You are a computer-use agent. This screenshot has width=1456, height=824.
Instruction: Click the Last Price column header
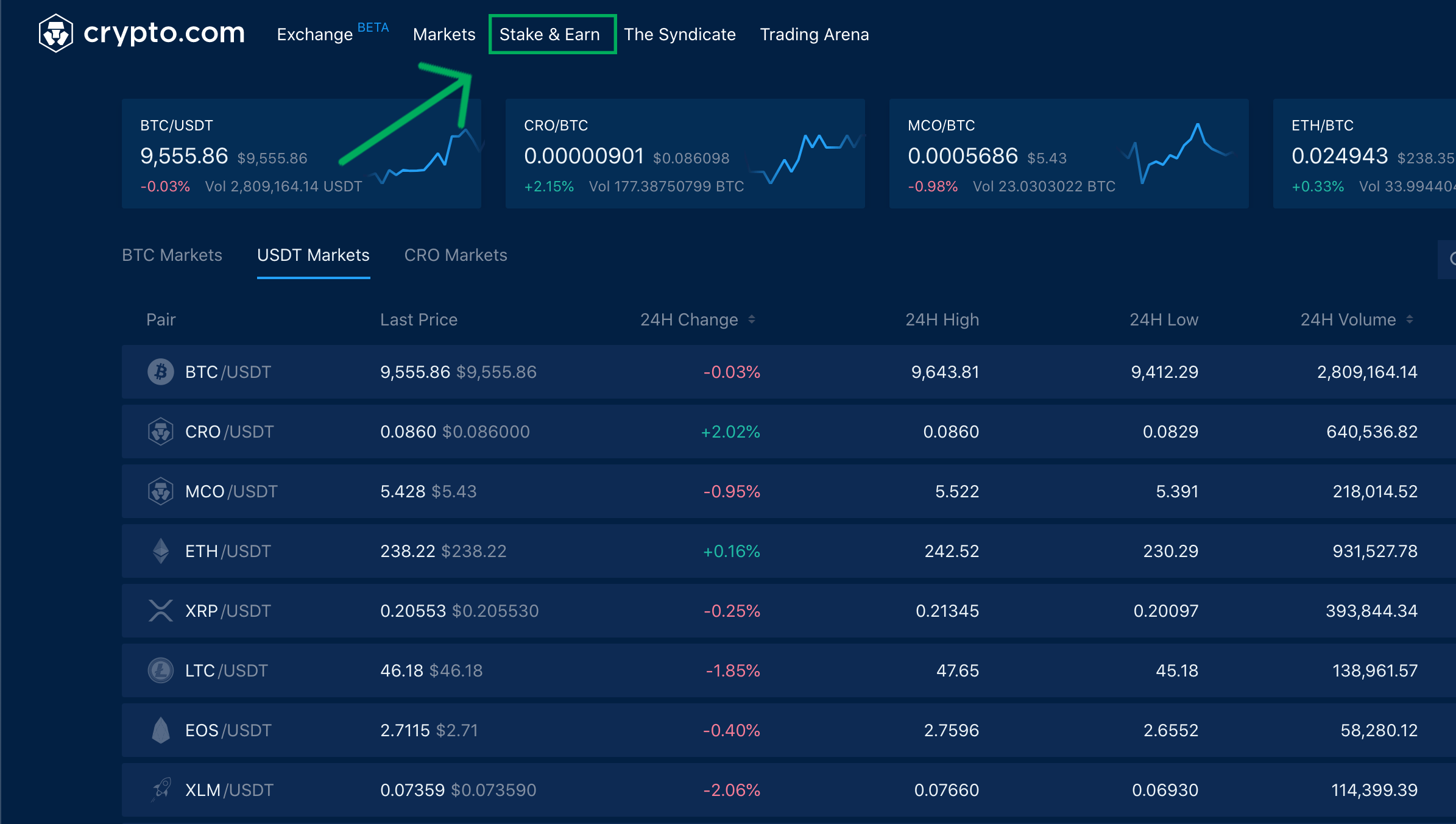[419, 319]
